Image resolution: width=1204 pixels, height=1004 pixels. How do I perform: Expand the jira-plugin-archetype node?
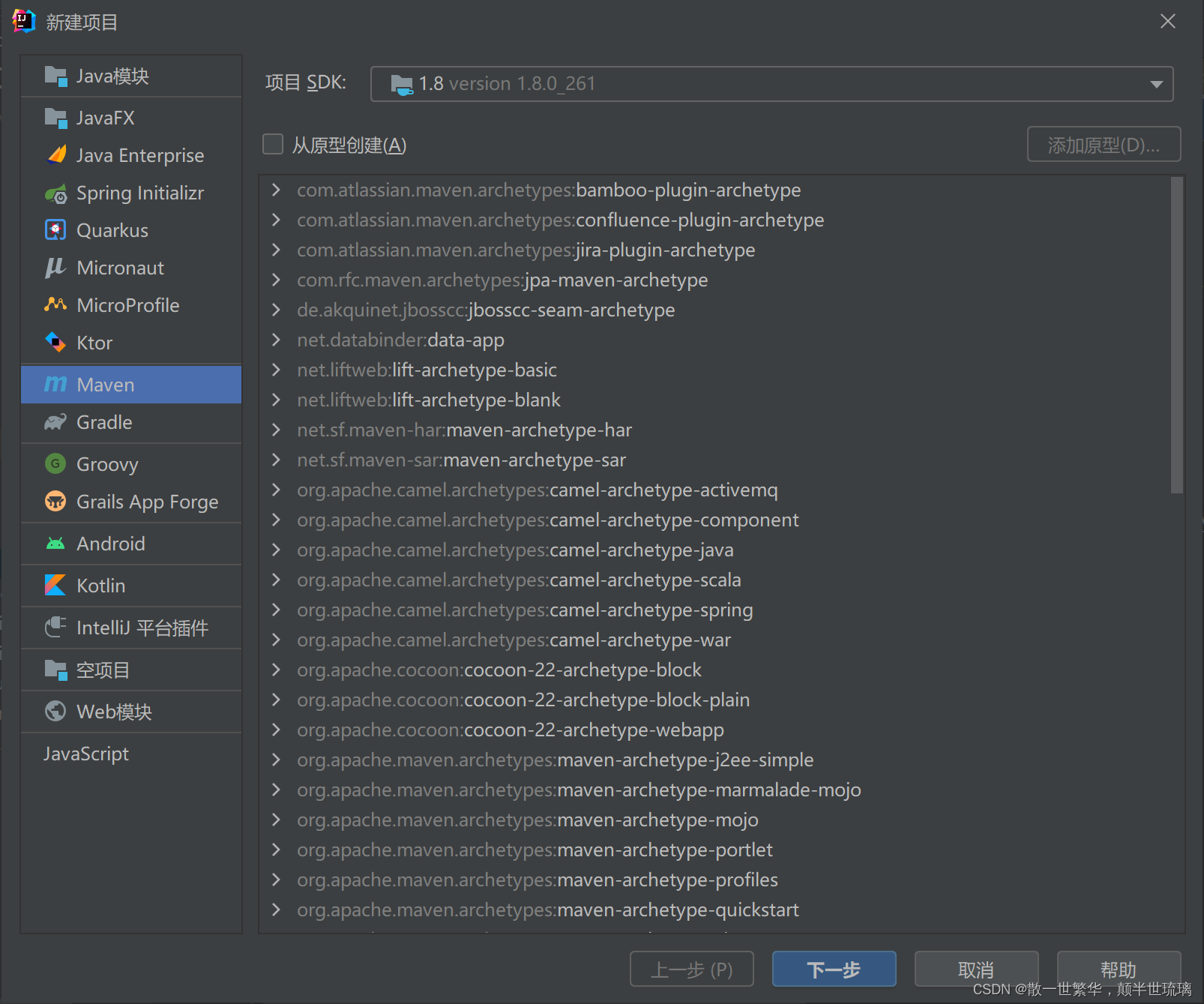(x=276, y=250)
